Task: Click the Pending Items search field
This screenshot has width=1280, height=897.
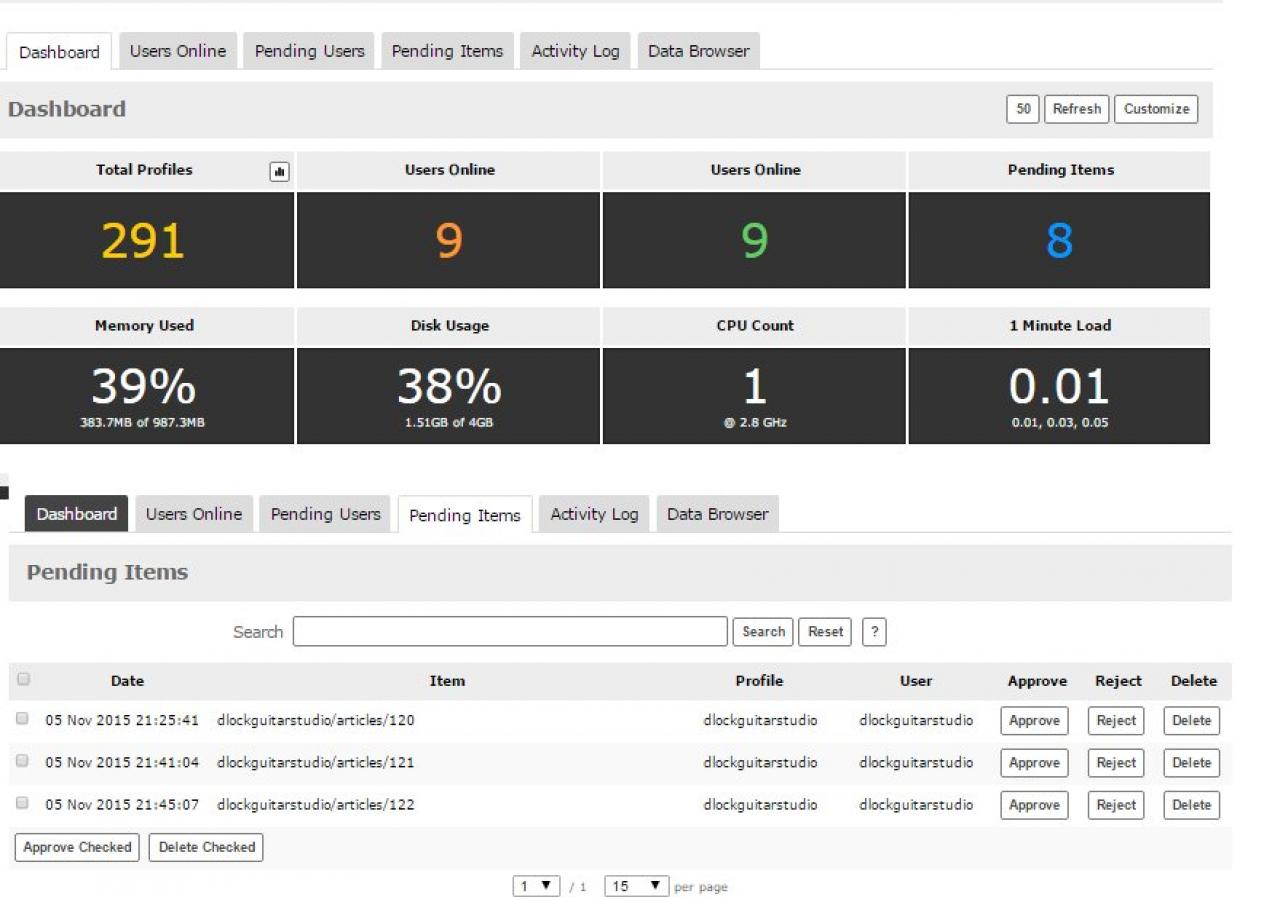Action: [x=510, y=632]
